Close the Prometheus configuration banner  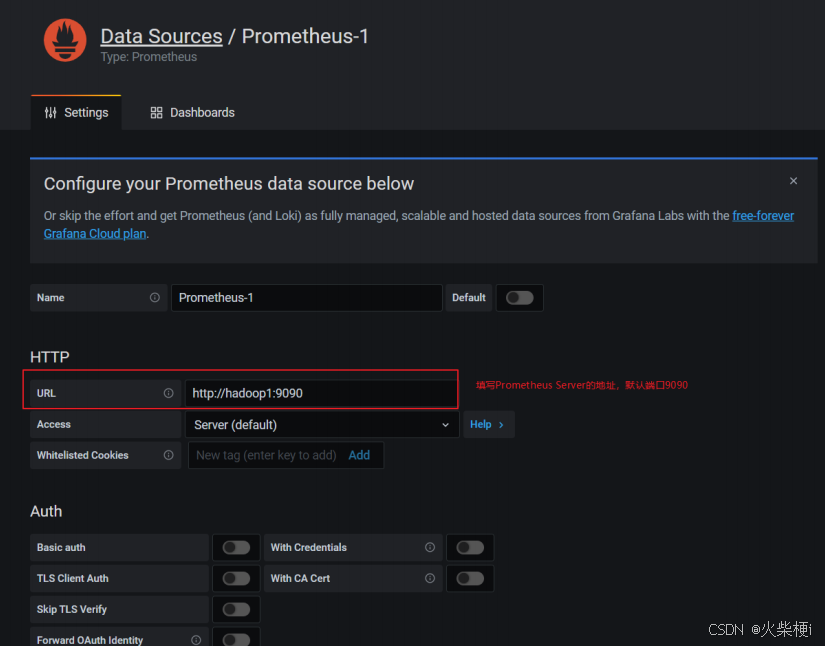(793, 181)
